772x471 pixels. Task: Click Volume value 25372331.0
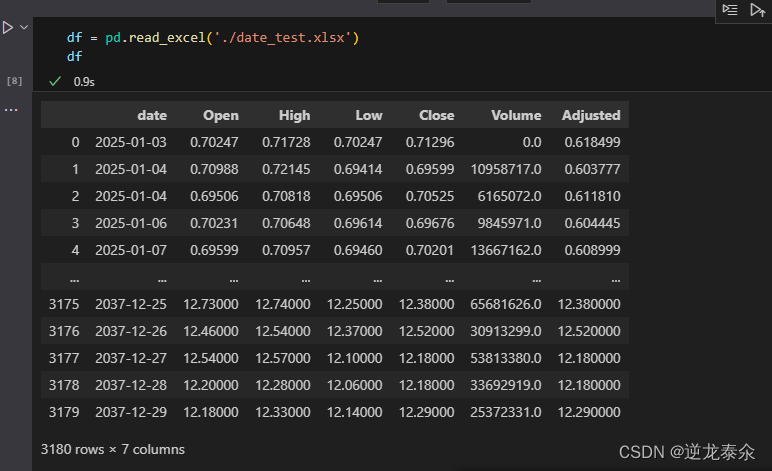click(506, 412)
